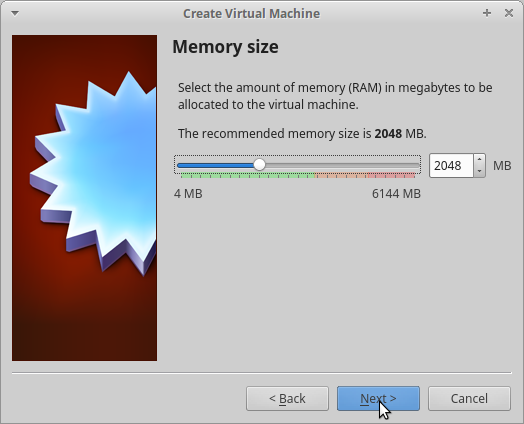Go to the next step with Next
The width and height of the screenshot is (524, 424).
[x=378, y=399]
